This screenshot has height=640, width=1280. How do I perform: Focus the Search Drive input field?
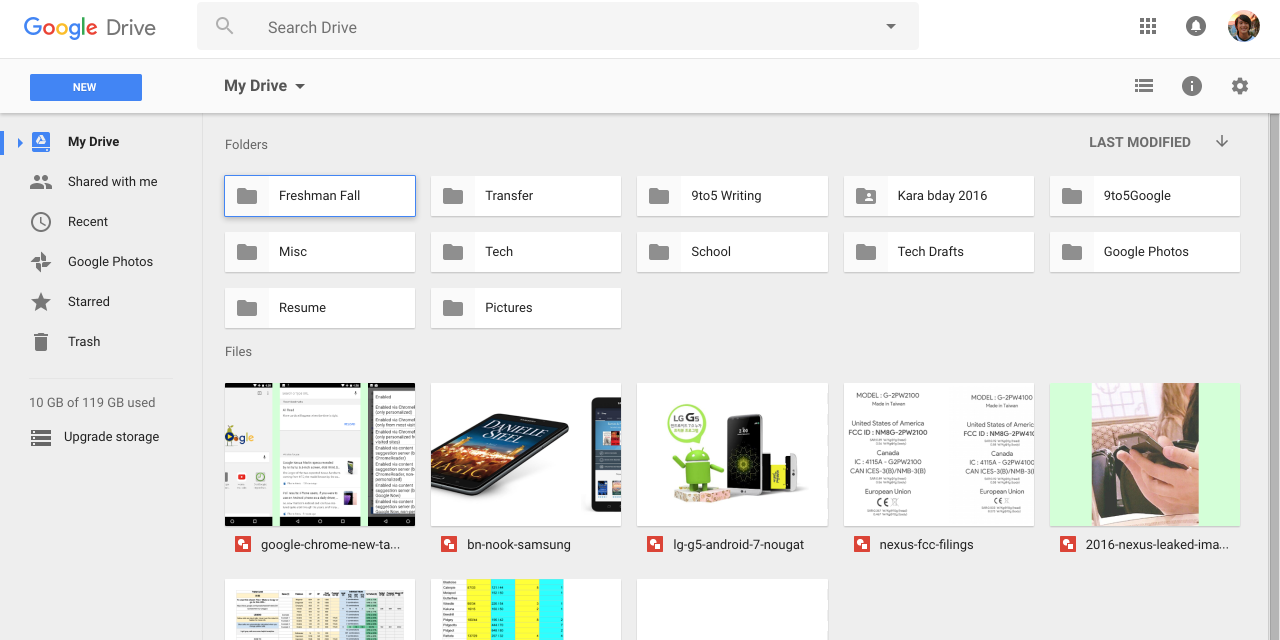pyautogui.click(x=560, y=27)
